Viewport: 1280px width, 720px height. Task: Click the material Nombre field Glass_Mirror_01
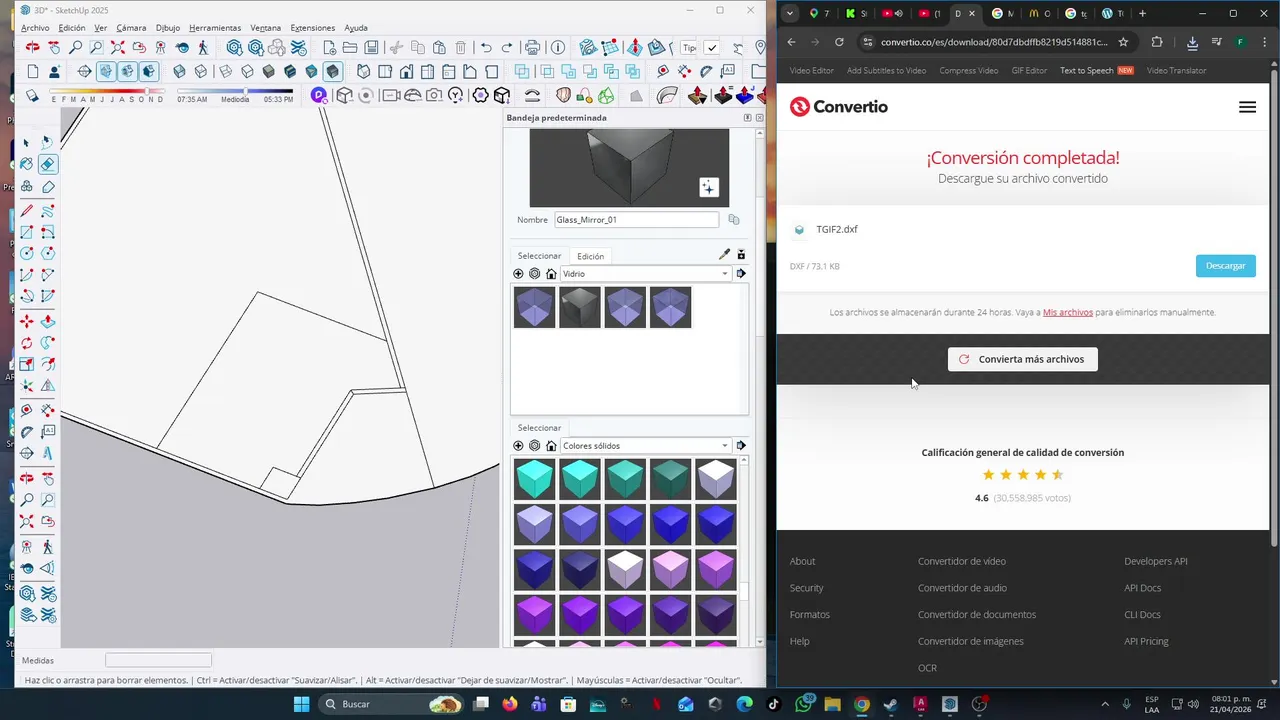636,220
